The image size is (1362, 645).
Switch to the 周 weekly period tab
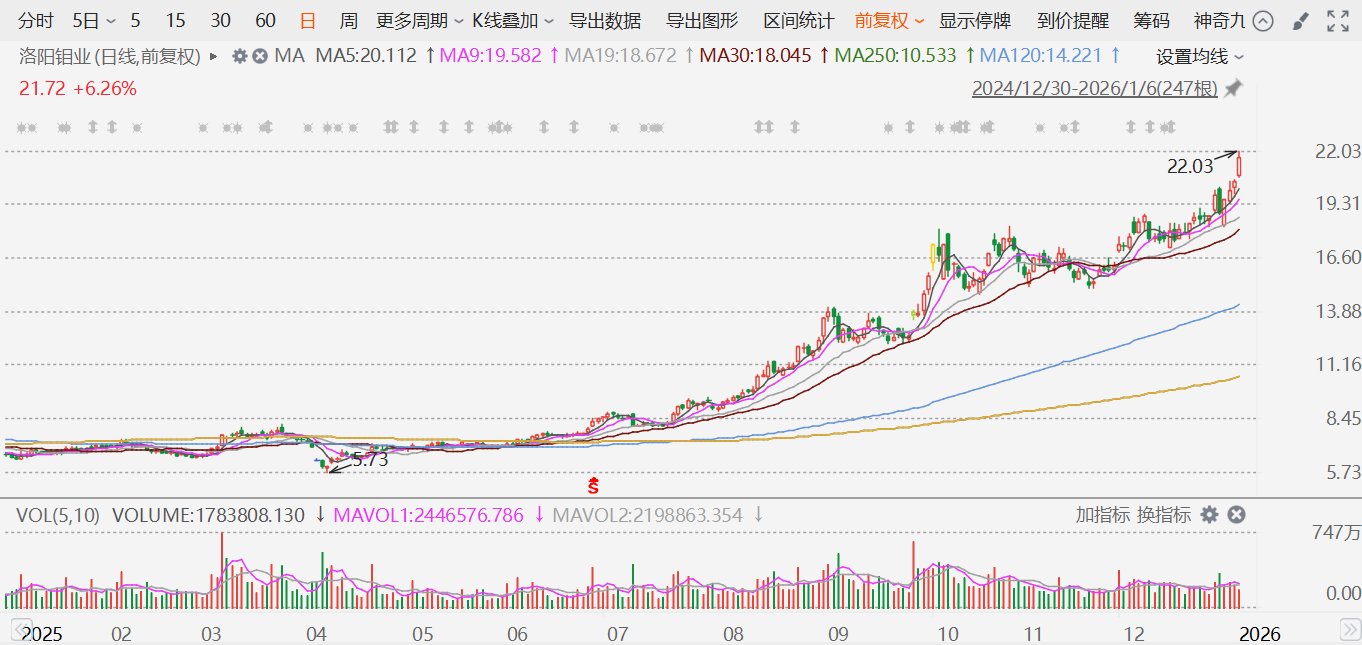[x=348, y=21]
